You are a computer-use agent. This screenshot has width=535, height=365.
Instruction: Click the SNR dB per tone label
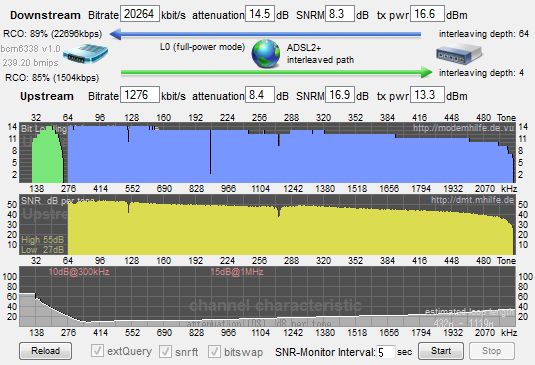click(57, 201)
